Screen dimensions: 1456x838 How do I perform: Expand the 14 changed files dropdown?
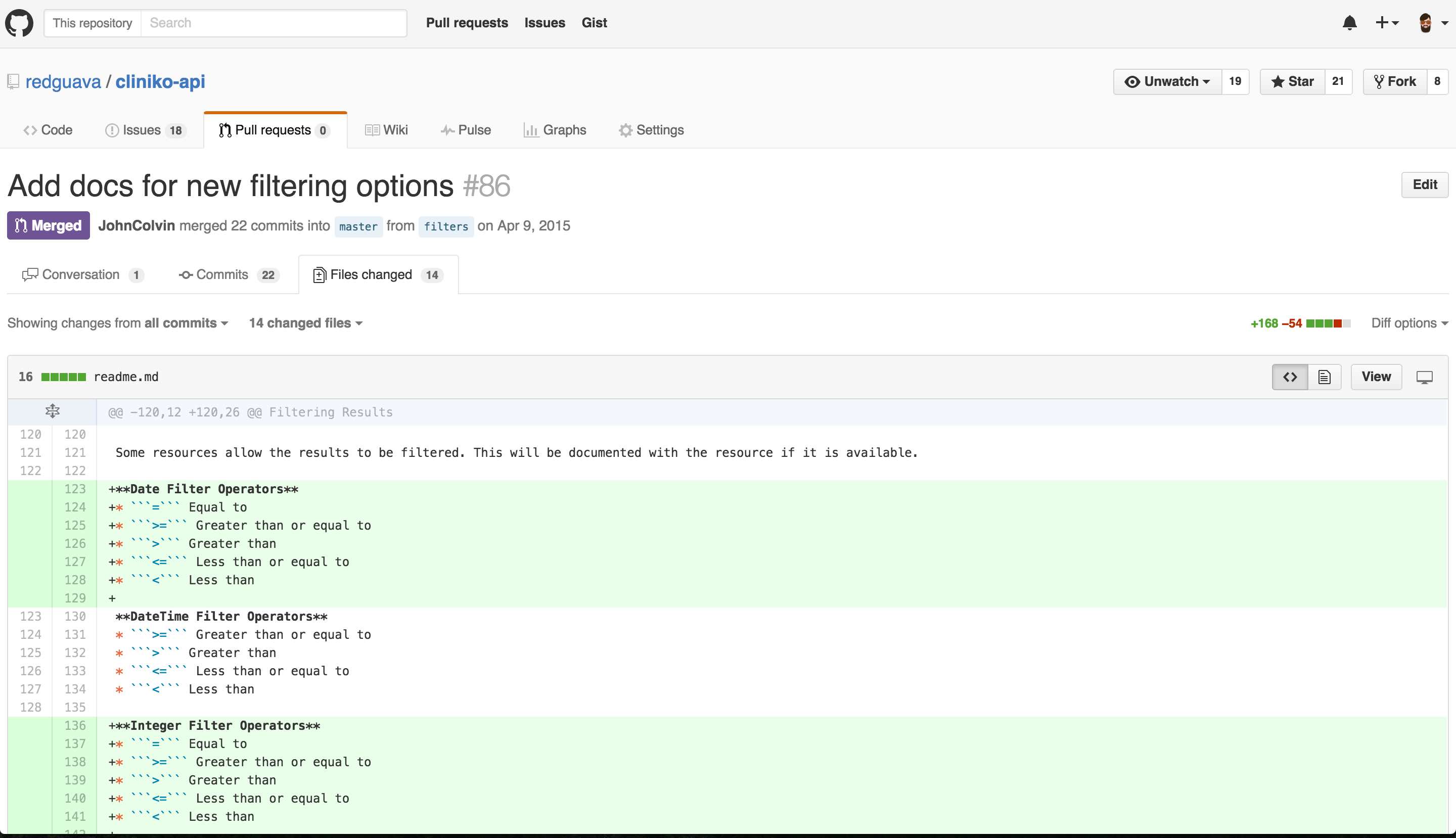(306, 323)
